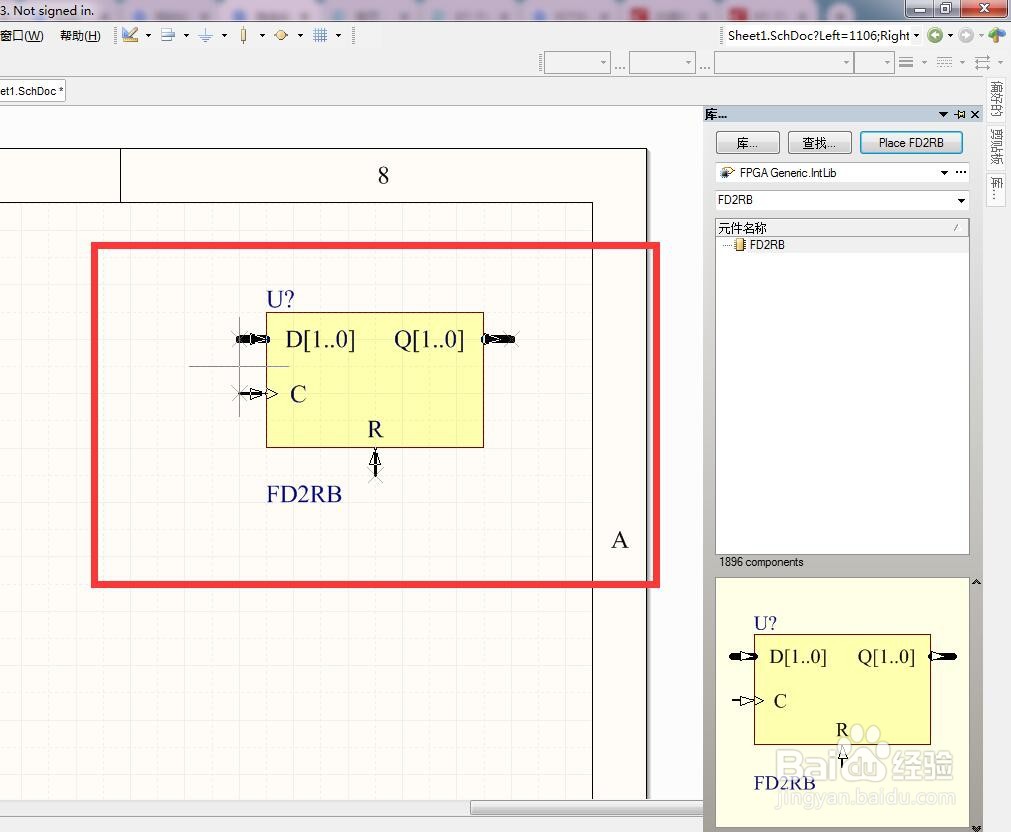Open the 偏好的 side panel tab
Screen dimensions: 1011x832
(x=996, y=99)
